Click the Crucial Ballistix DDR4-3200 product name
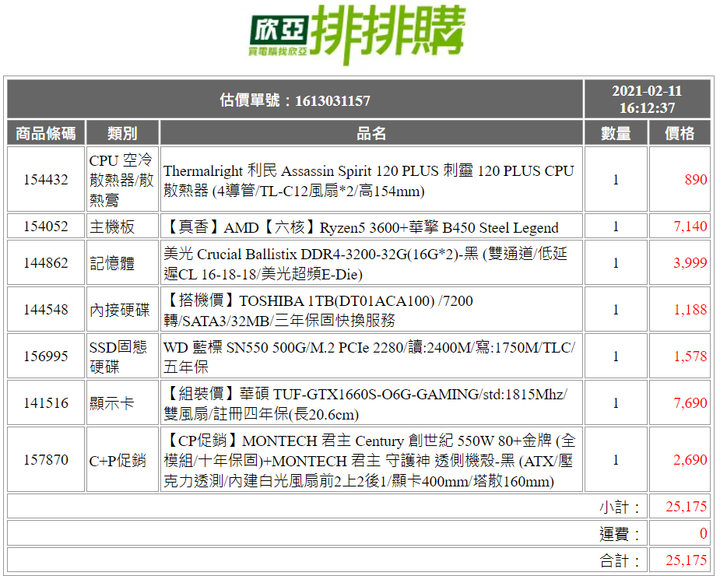The image size is (720, 576). pyautogui.click(x=366, y=264)
